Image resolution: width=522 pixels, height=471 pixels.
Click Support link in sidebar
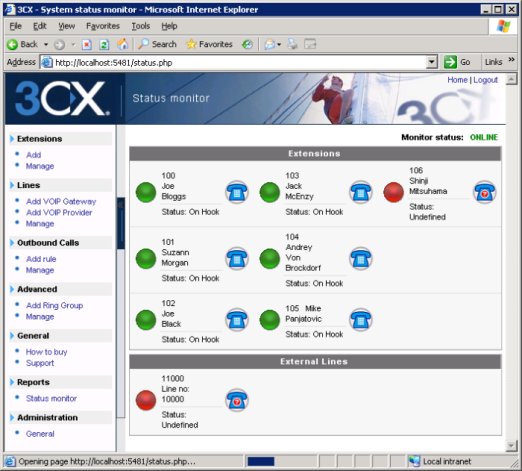40,363
